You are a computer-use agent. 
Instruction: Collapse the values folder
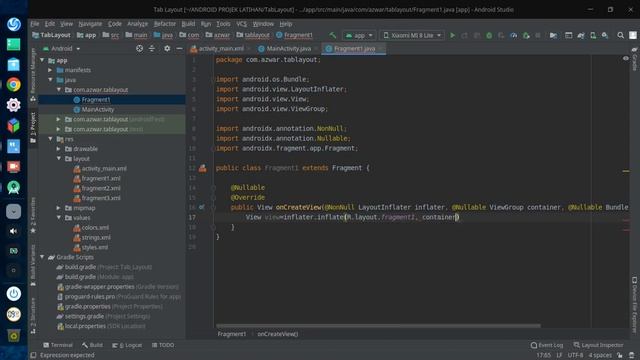pyautogui.click(x=59, y=218)
